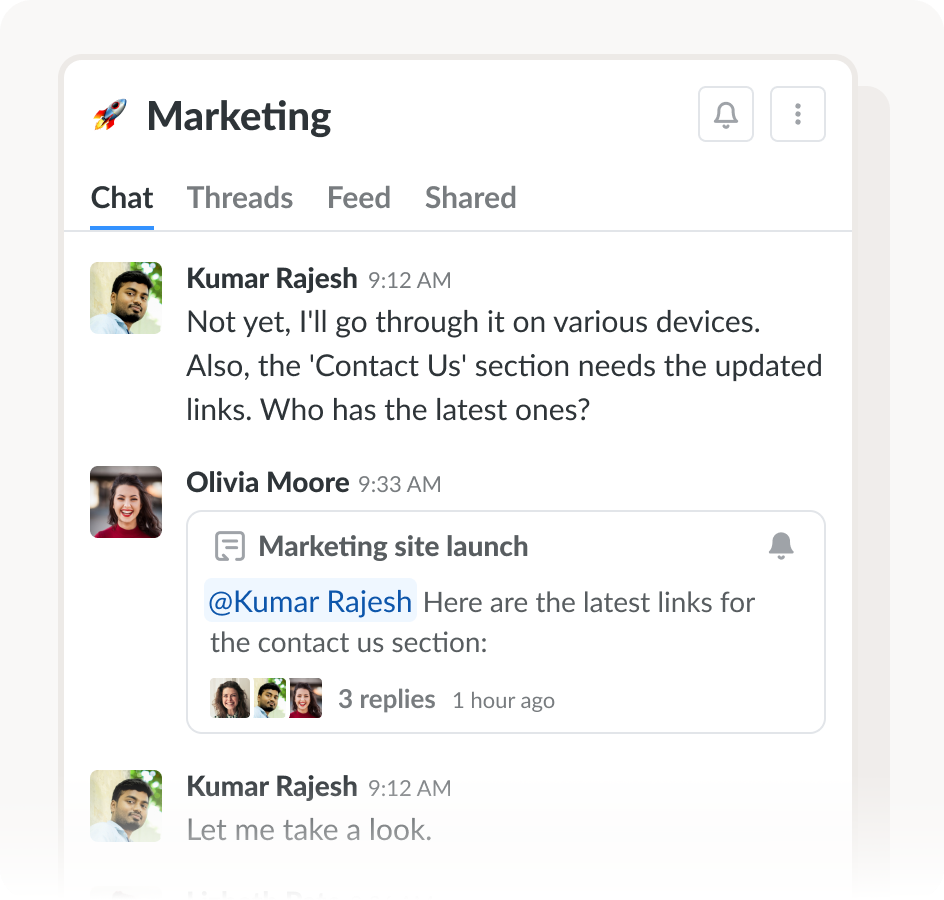The width and height of the screenshot is (944, 900).
Task: Click first replier avatar in the thread
Action: pyautogui.click(x=230, y=698)
